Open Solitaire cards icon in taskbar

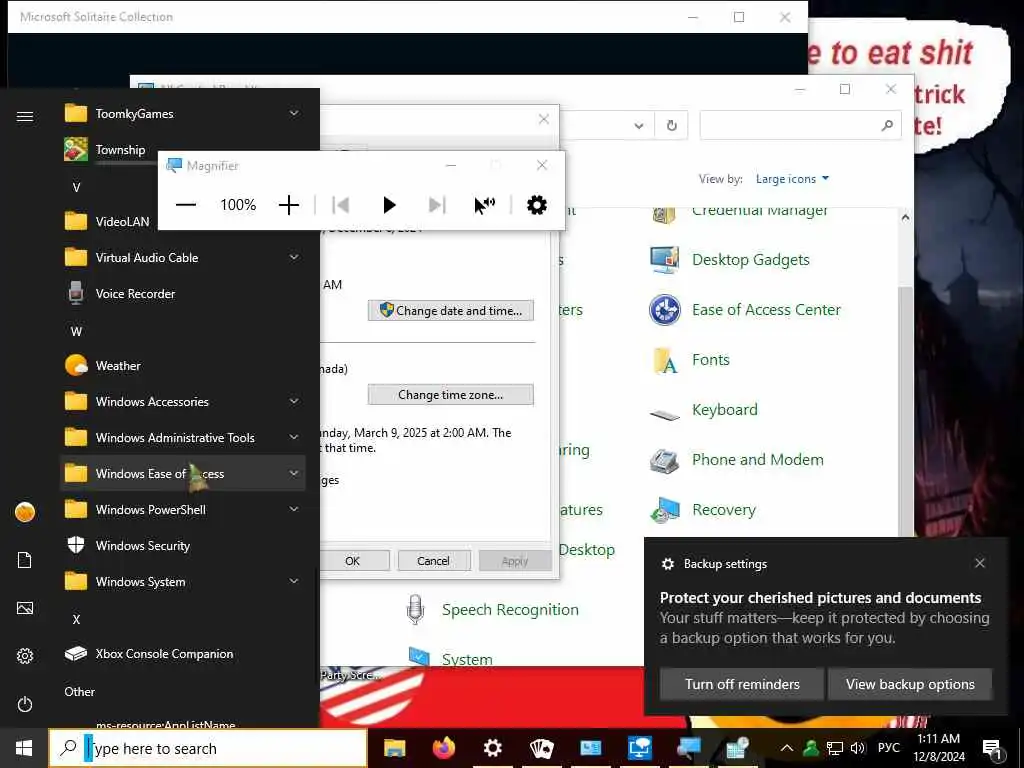(x=541, y=748)
